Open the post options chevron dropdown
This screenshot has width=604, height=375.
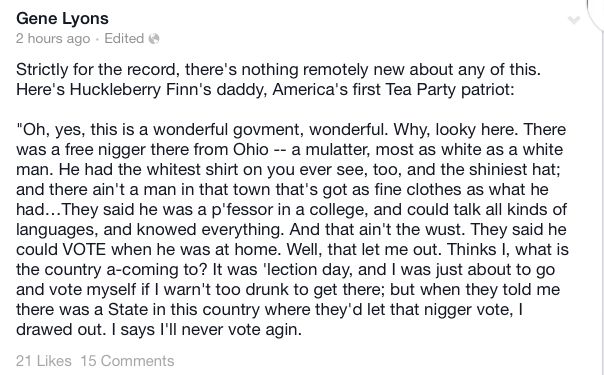574,20
